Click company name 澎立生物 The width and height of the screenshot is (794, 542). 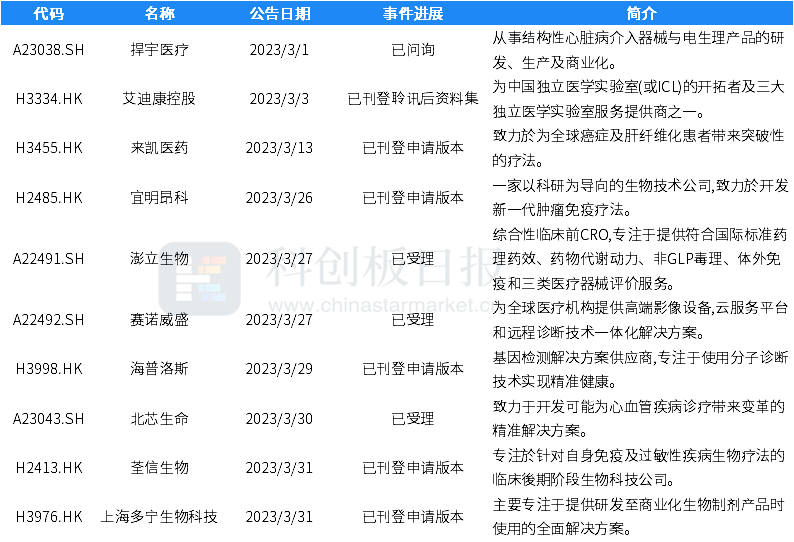click(160, 259)
